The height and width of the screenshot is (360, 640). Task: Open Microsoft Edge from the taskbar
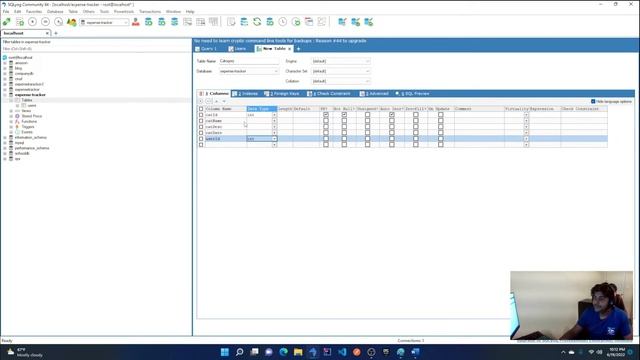tap(283, 352)
